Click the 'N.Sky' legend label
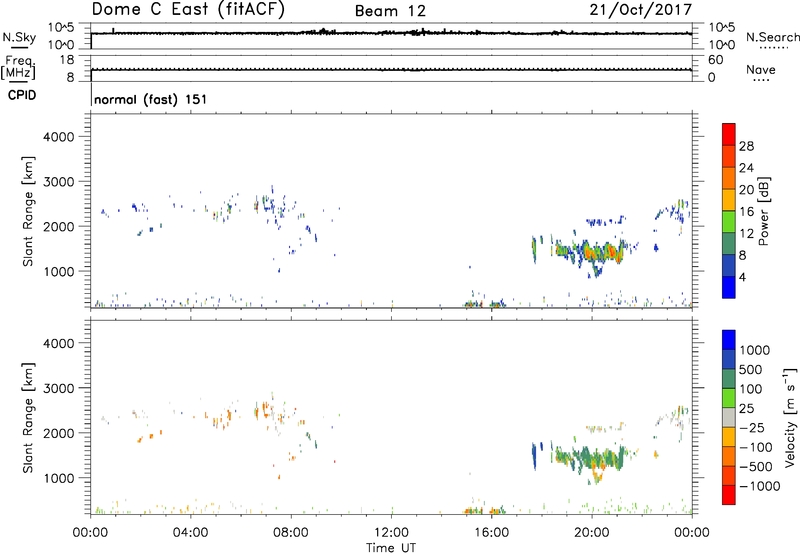This screenshot has height=554, width=800. (x=19, y=37)
